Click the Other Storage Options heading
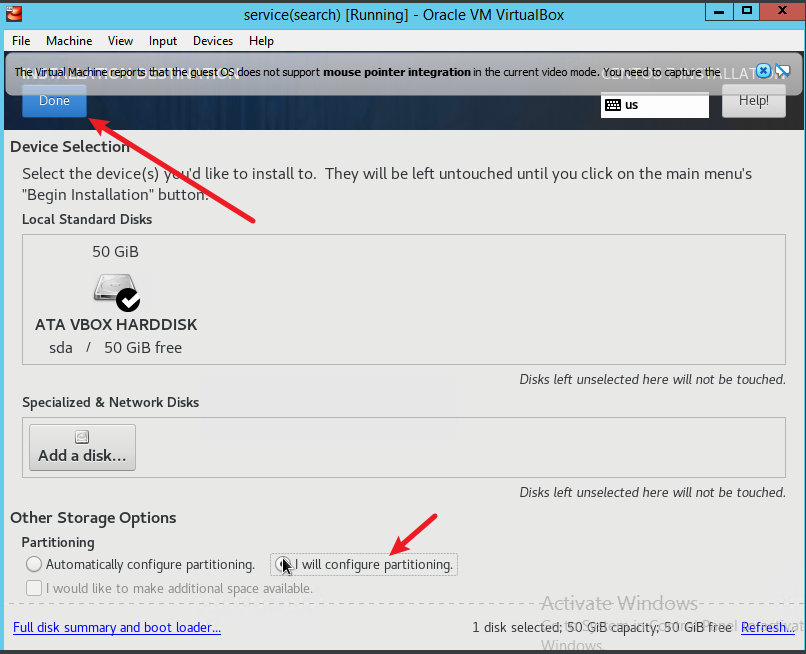 (93, 518)
